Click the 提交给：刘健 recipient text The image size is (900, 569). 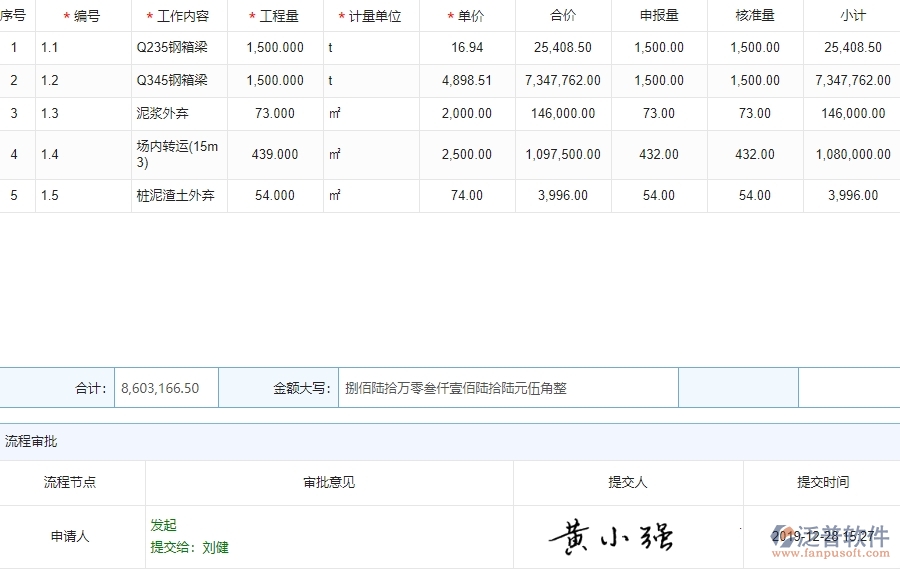click(189, 547)
